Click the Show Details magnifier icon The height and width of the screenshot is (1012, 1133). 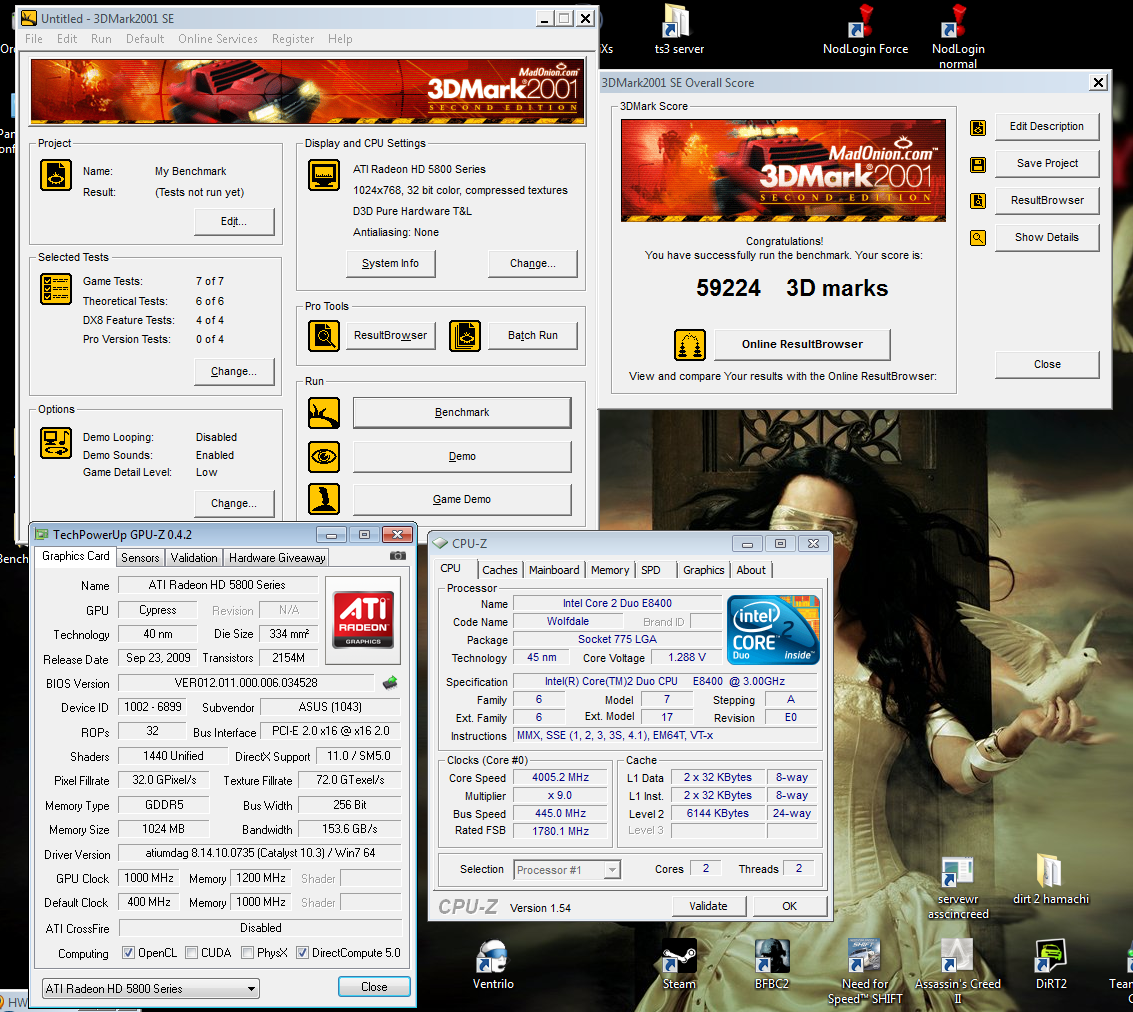click(978, 238)
